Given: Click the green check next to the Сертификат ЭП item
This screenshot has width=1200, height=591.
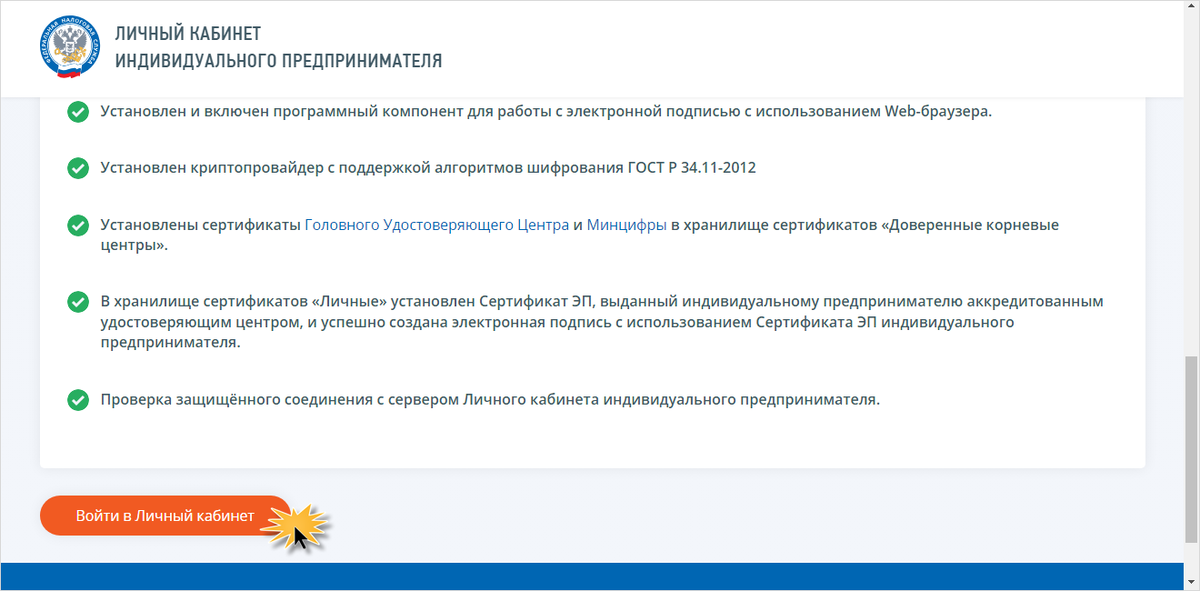Looking at the screenshot, I should pyautogui.click(x=78, y=299).
